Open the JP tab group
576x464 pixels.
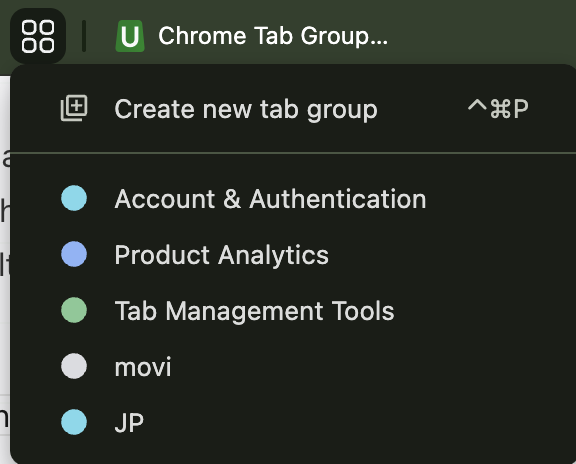tap(294, 422)
